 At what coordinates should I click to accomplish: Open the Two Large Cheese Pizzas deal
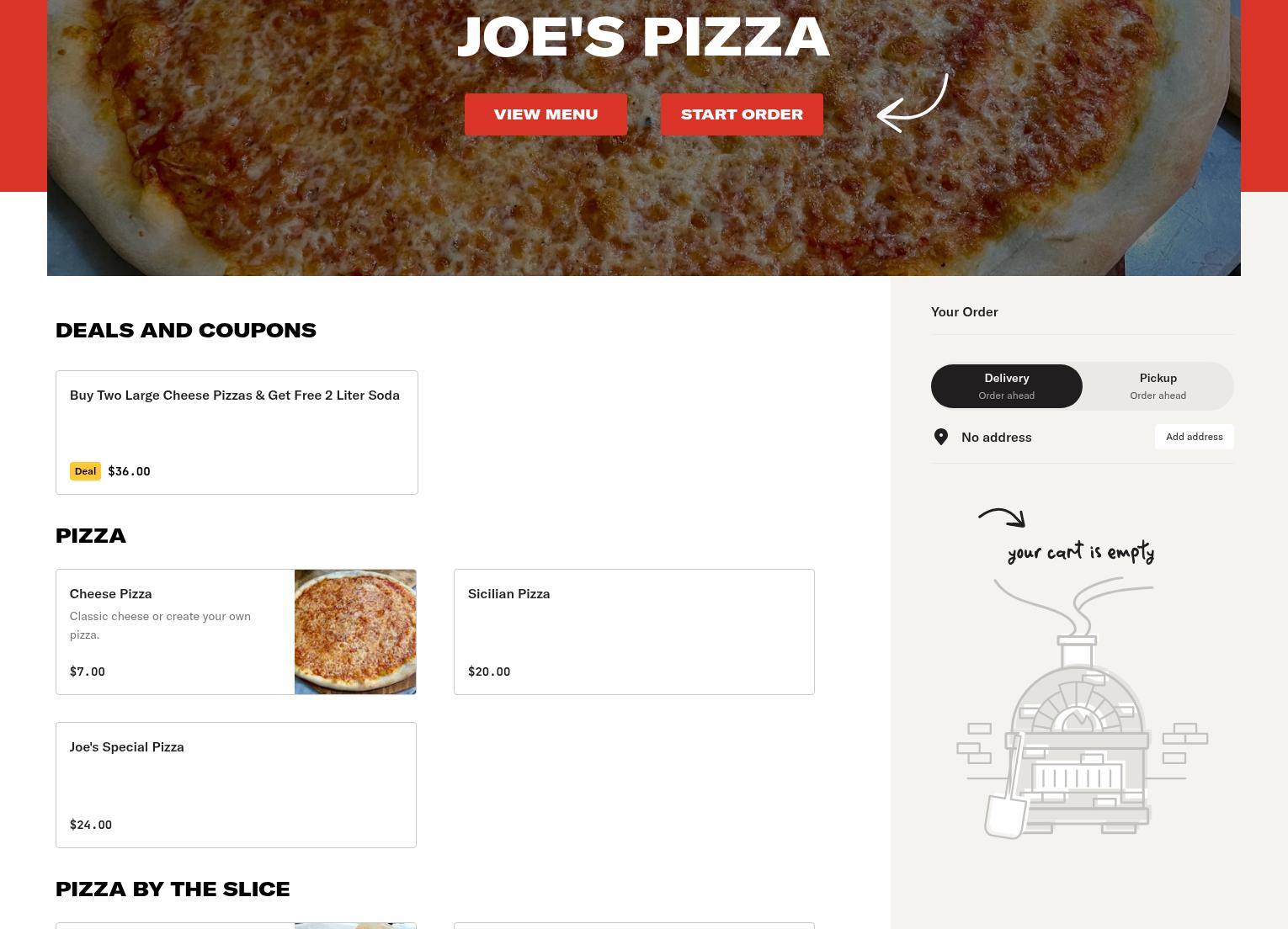pos(237,433)
